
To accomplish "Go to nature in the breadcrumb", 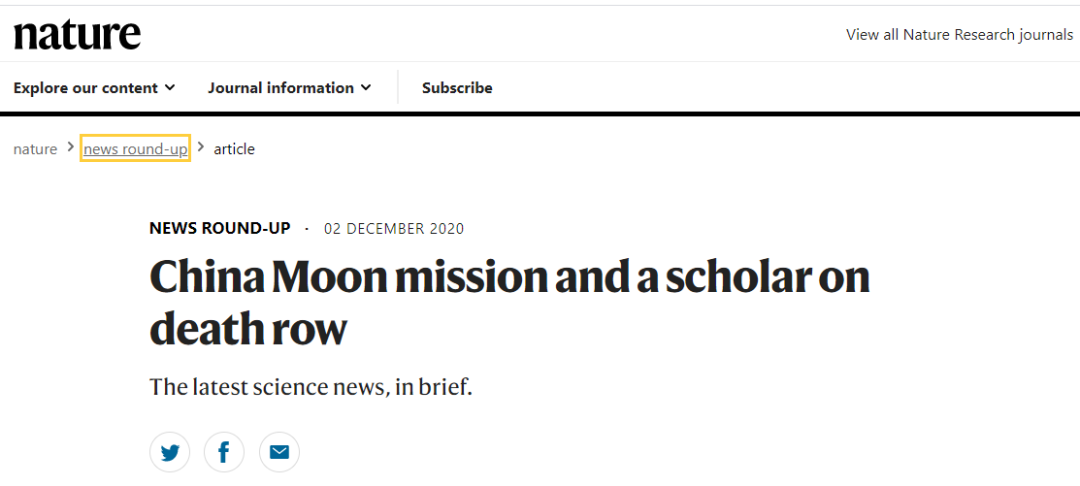I will [35, 149].
